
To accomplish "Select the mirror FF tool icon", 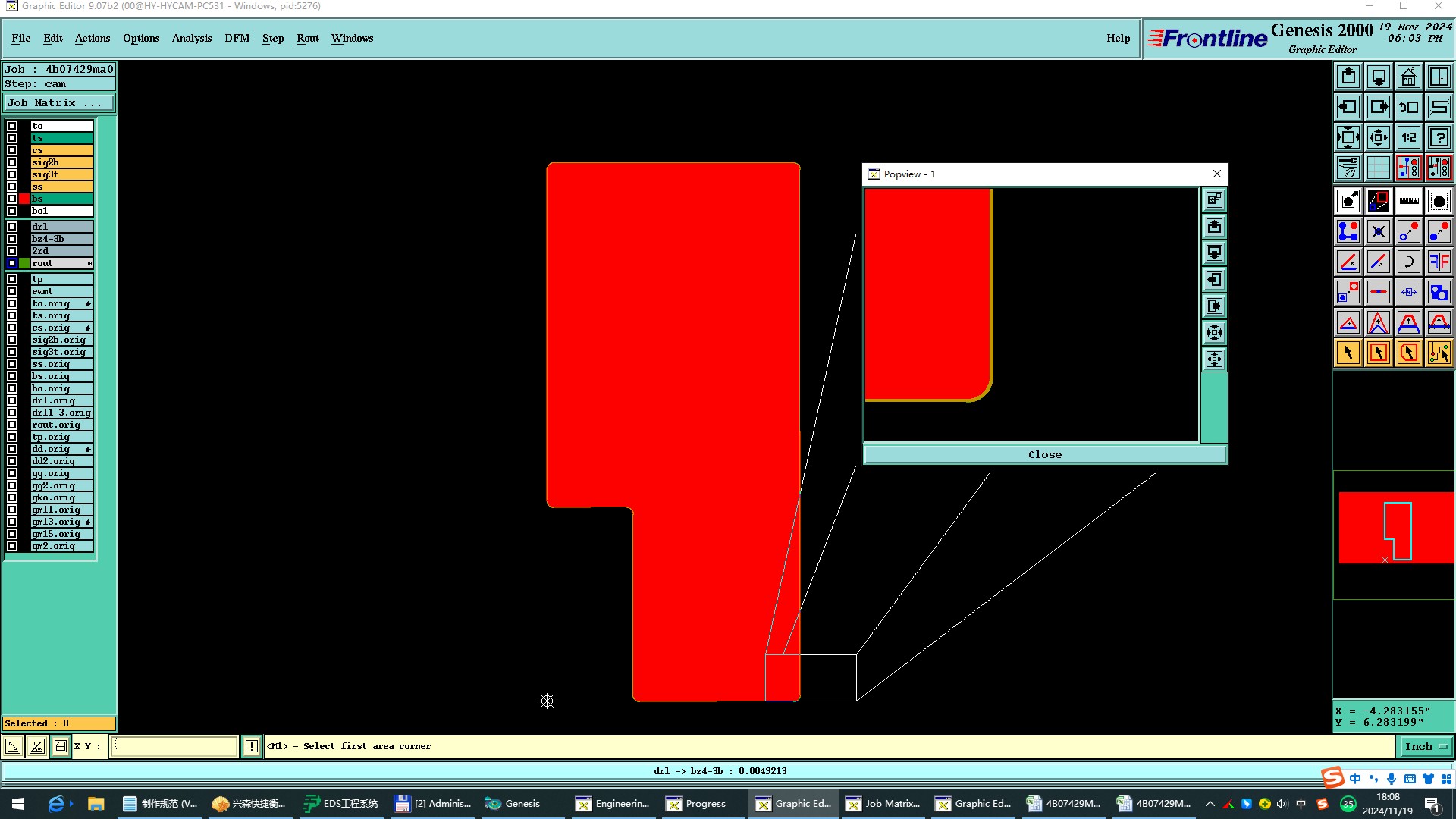I will pyautogui.click(x=1439, y=262).
